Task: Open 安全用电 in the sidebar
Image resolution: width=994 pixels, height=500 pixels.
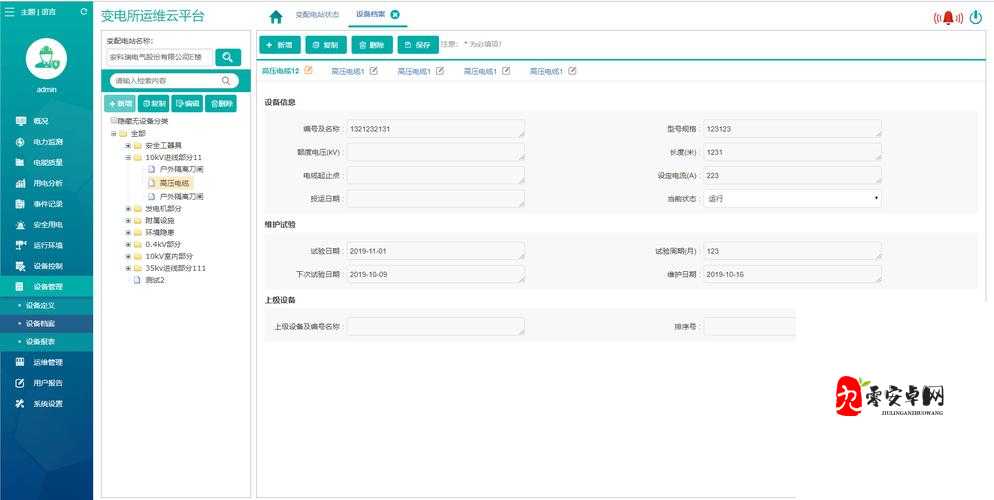Action: 46,225
